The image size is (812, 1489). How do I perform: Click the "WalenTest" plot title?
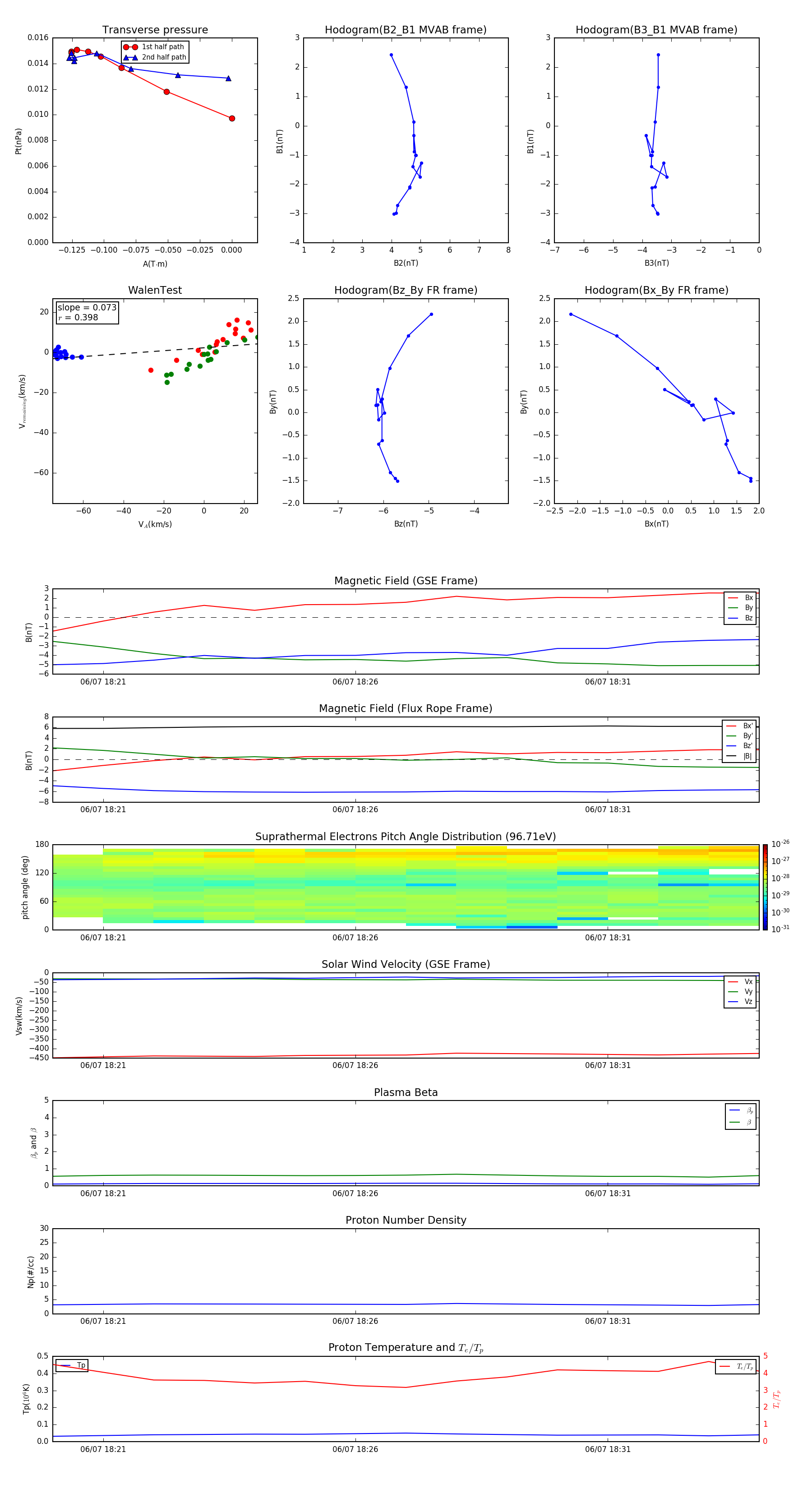[x=155, y=290]
